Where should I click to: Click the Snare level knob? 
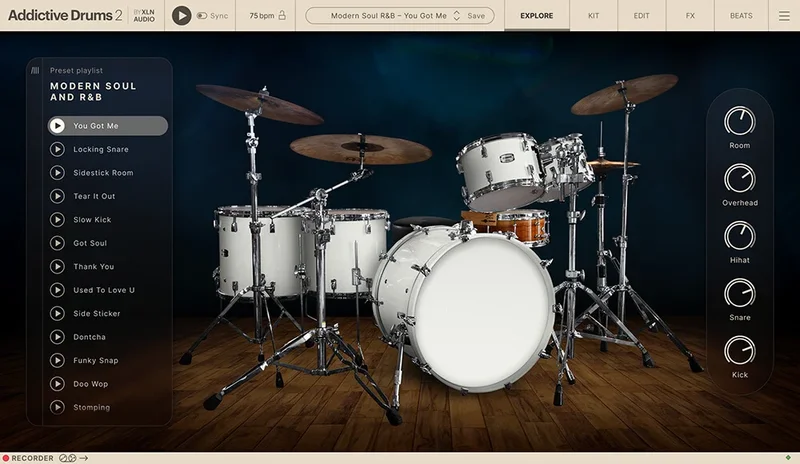[x=739, y=294]
